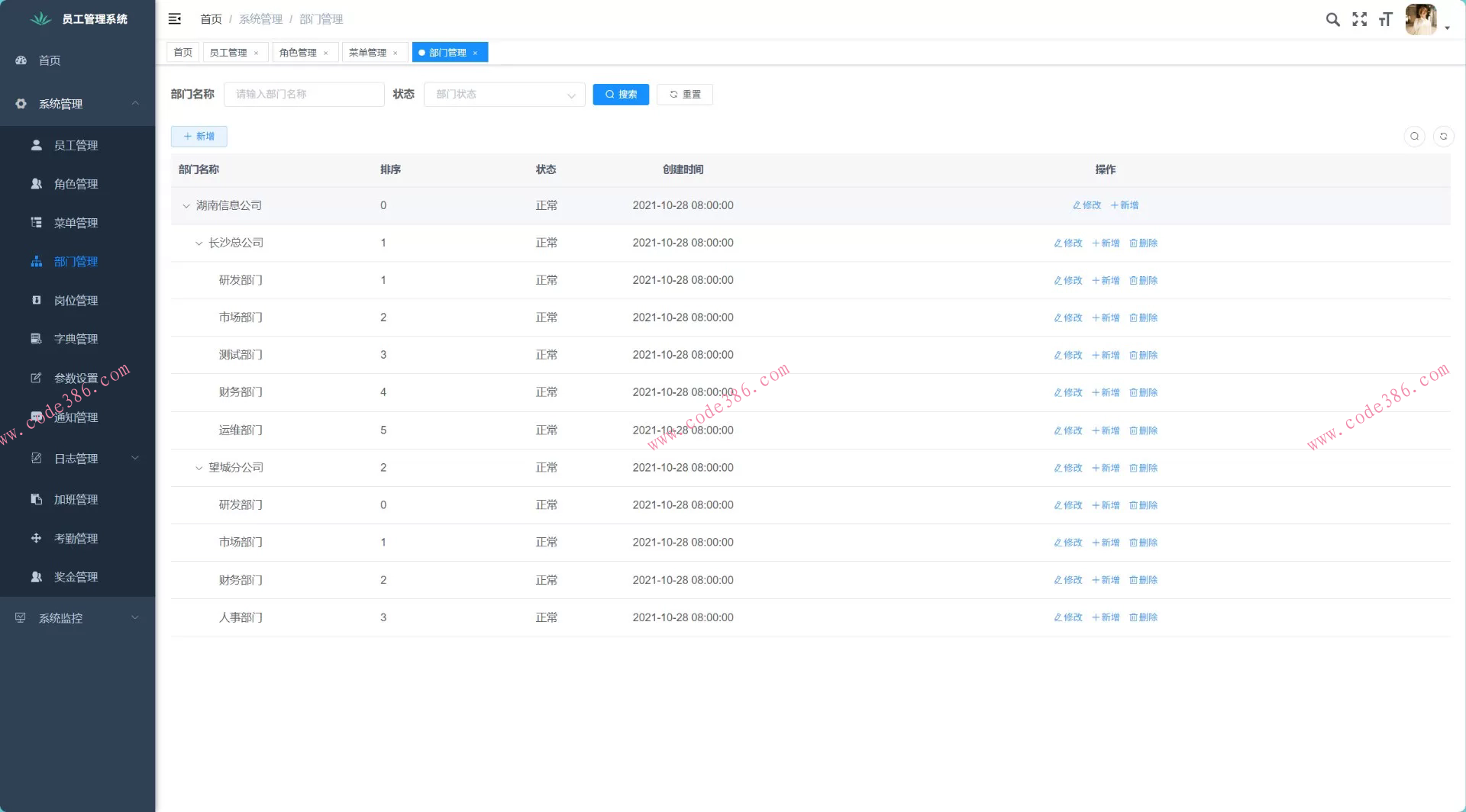The image size is (1466, 812).
Task: Click the blue 搜索 button
Action: (620, 95)
